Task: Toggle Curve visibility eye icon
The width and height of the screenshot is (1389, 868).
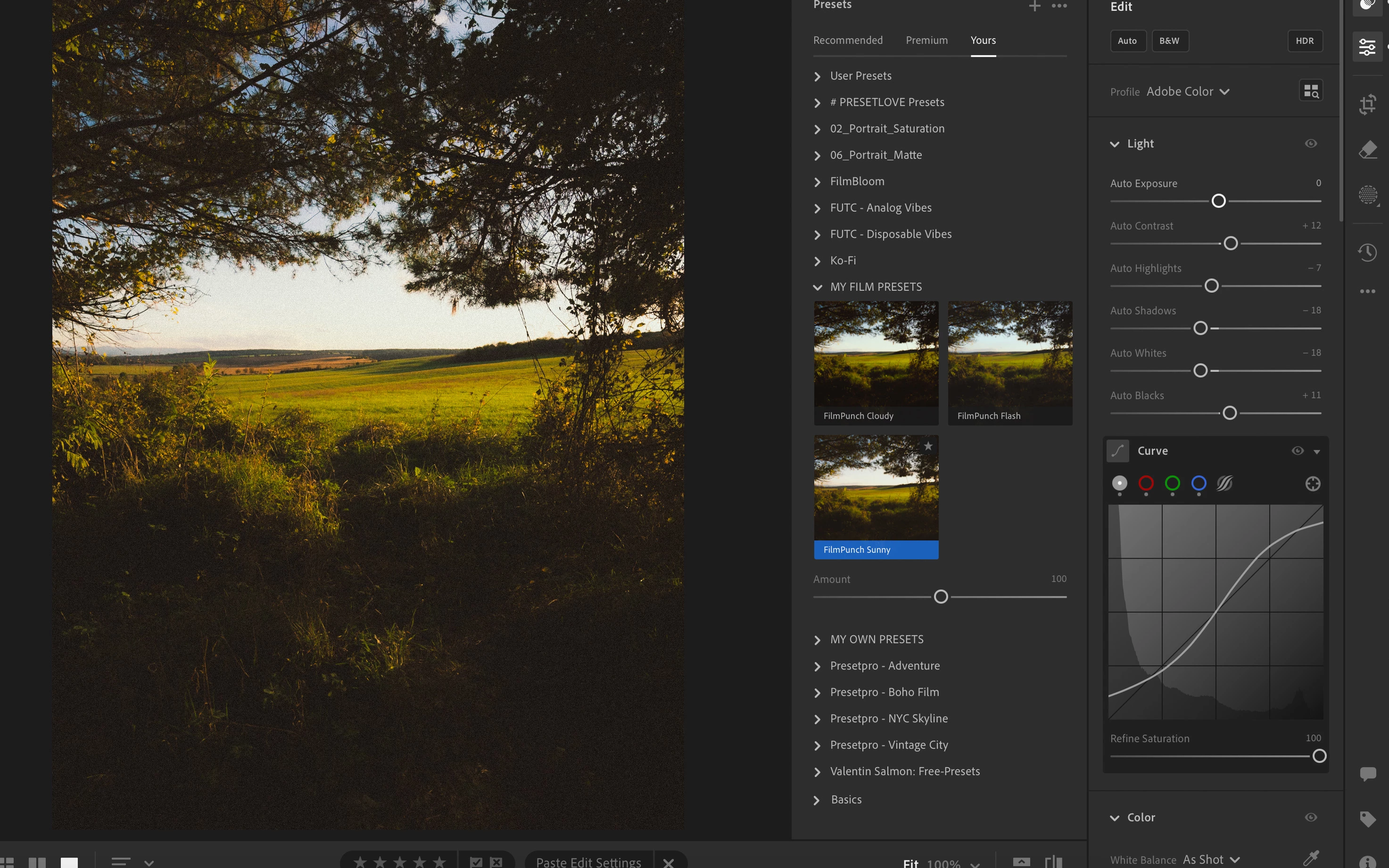Action: point(1297,451)
